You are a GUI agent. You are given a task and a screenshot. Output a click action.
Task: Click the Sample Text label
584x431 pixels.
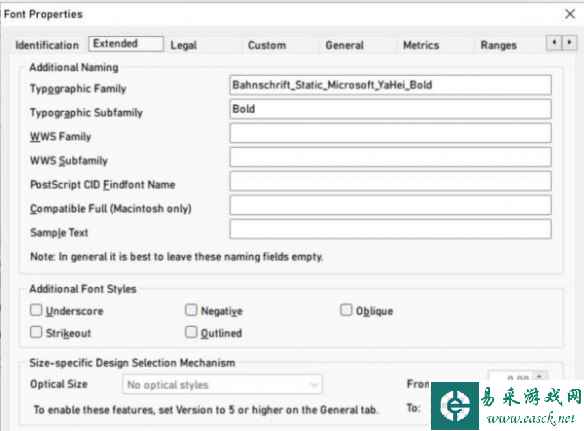(59, 232)
